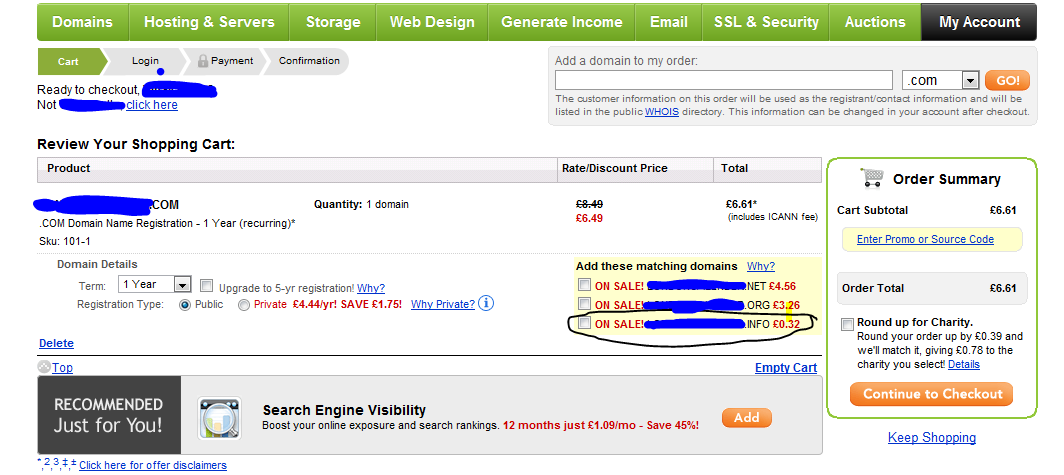1064x475 pixels.
Task: Click the info icon beside Why Private
Action: [485, 303]
